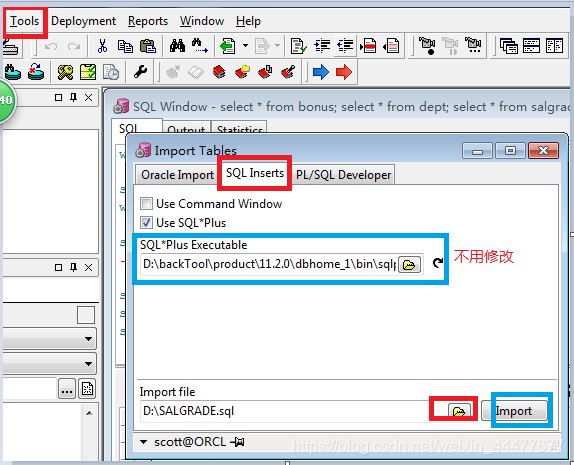Switch to the Oracle Import tab
574x465 pixels.
[178, 175]
